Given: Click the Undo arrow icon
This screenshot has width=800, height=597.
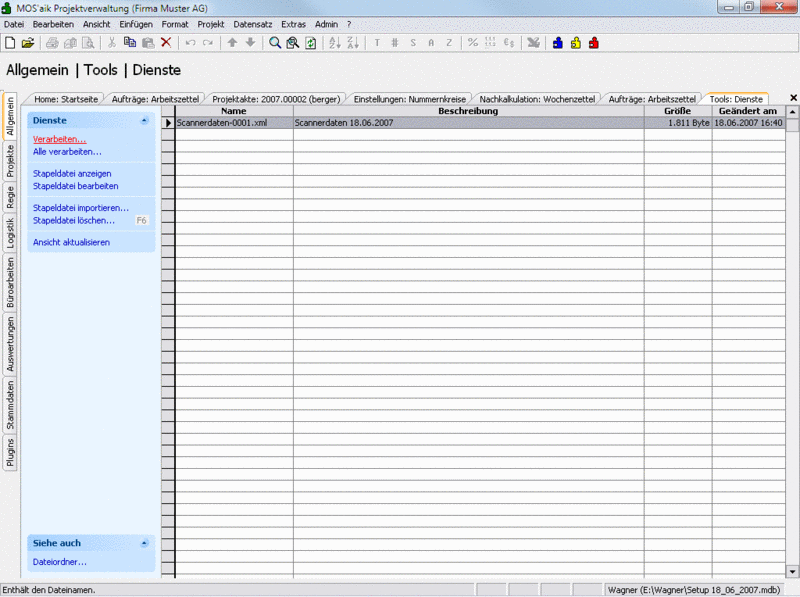Looking at the screenshot, I should 190,43.
